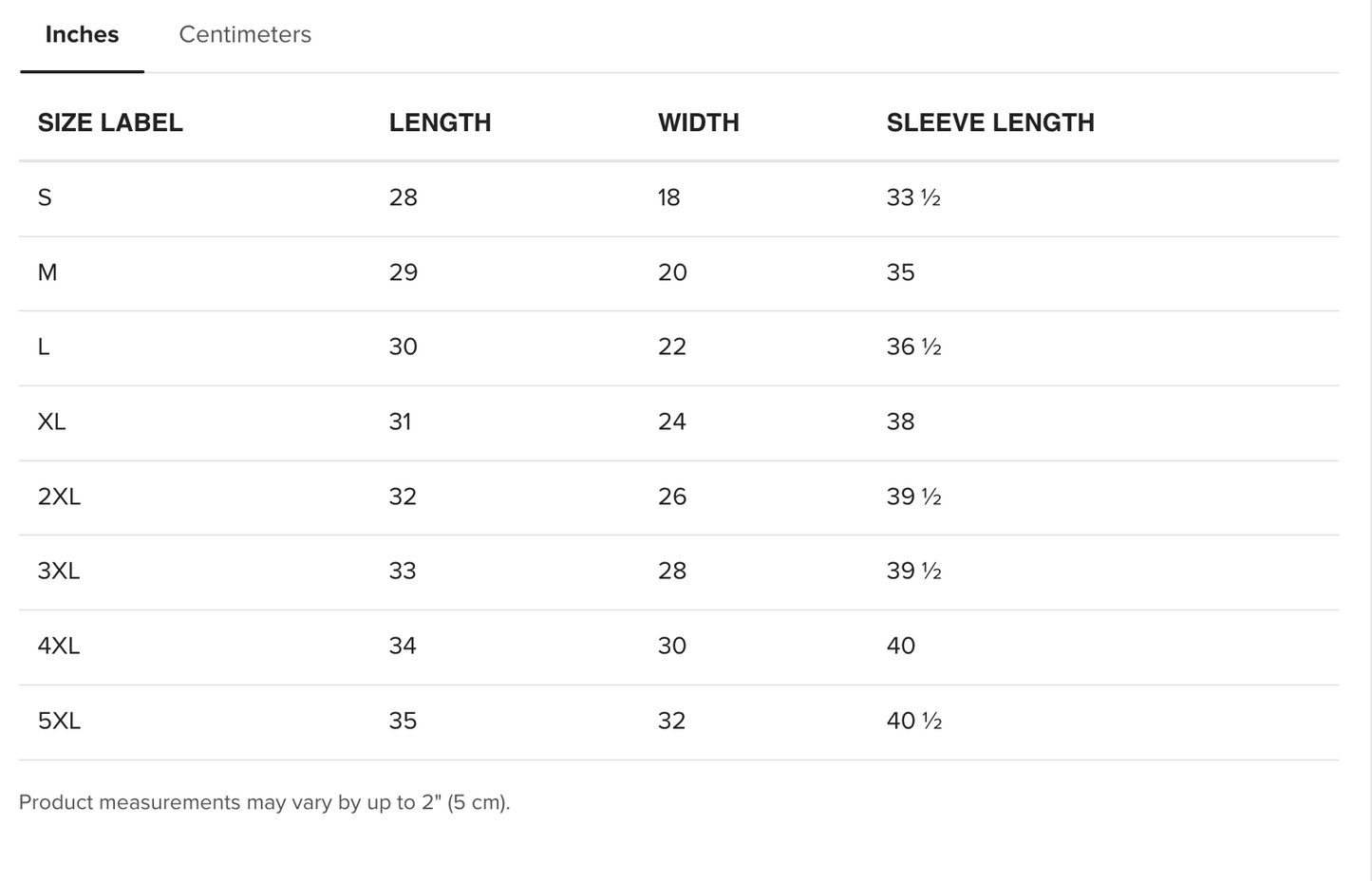Viewport: 1372px width, 881px height.
Task: Select the L size row label
Action: [x=44, y=347]
